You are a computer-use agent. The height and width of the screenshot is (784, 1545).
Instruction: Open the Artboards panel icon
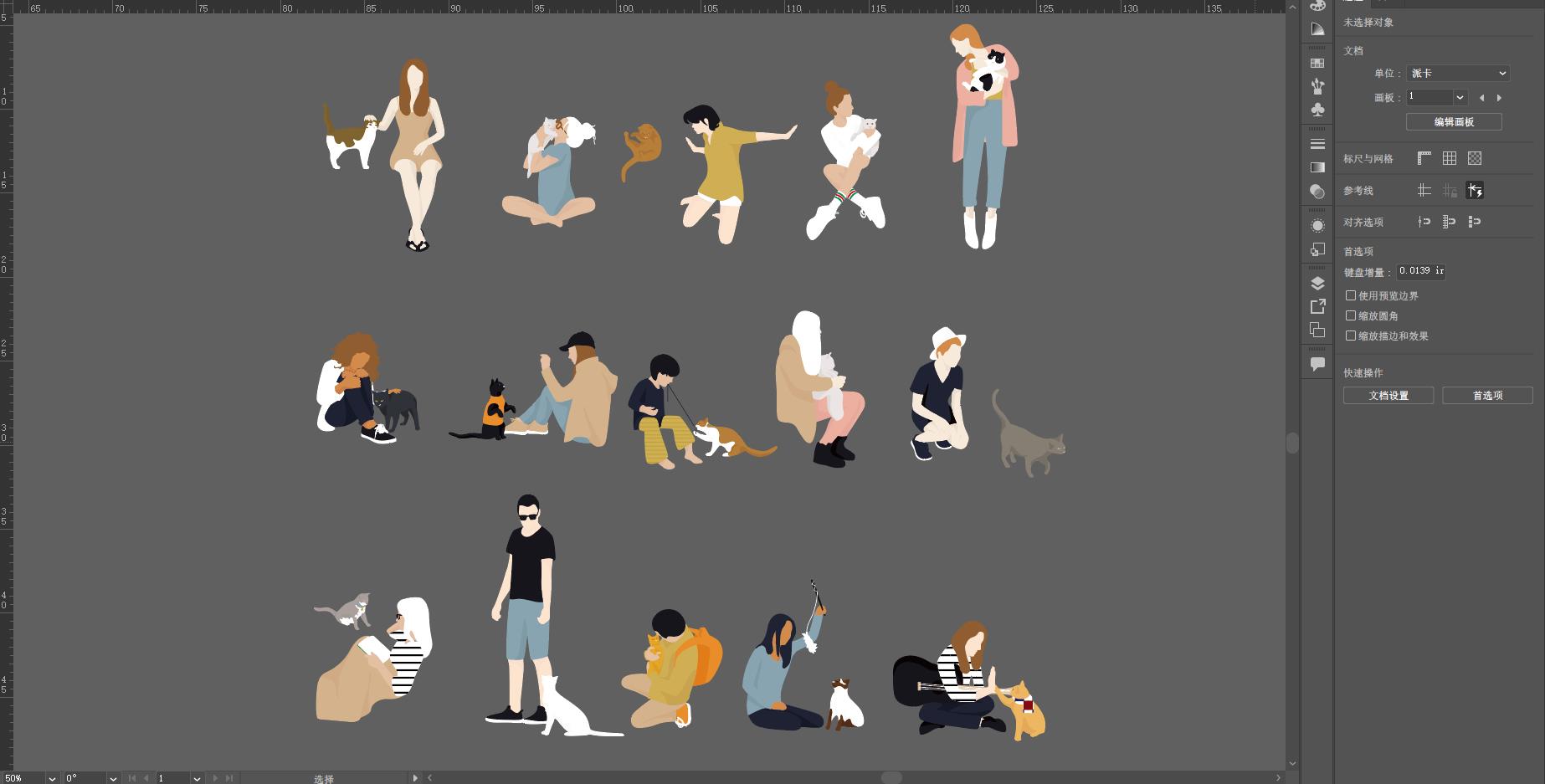[x=1317, y=330]
